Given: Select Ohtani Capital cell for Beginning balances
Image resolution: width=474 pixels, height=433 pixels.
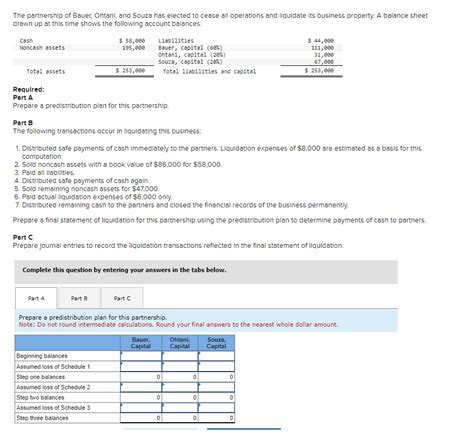Looking at the screenshot, I should click(180, 356).
